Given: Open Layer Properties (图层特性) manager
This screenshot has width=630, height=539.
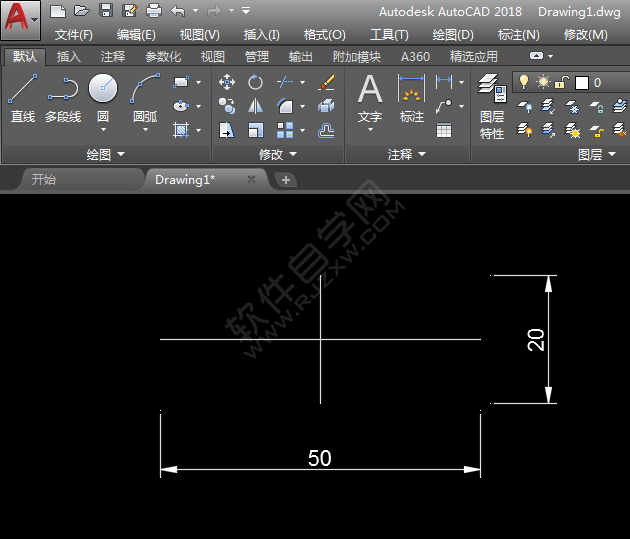Looking at the screenshot, I should tap(491, 108).
